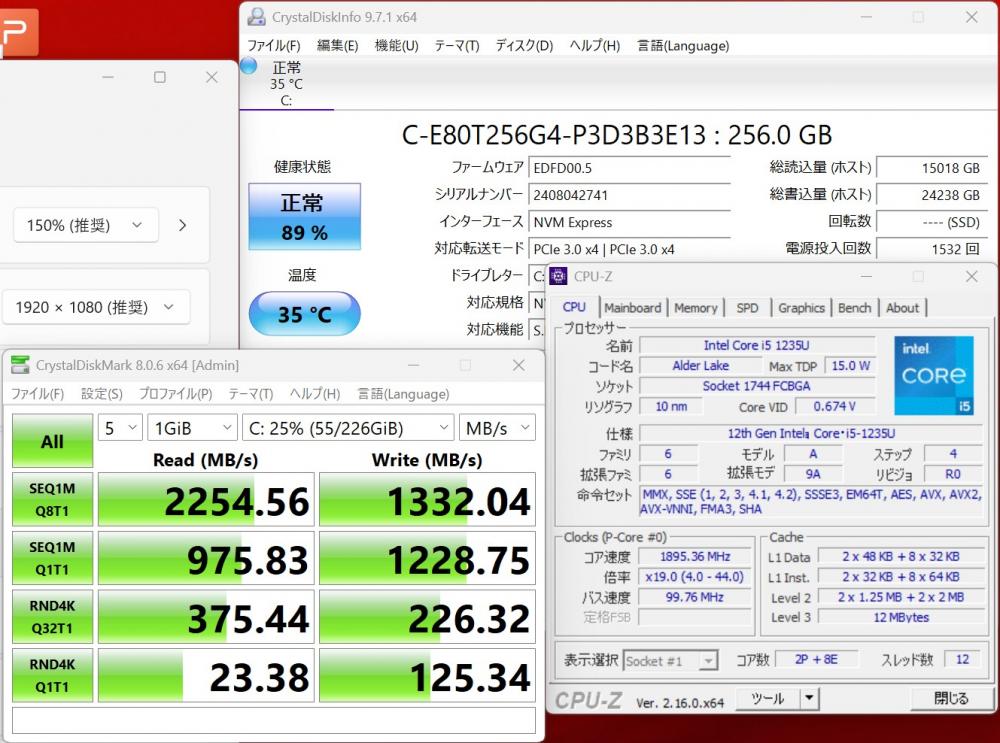Click the 正常 89 % health status button
The image size is (1000, 743).
click(x=304, y=216)
